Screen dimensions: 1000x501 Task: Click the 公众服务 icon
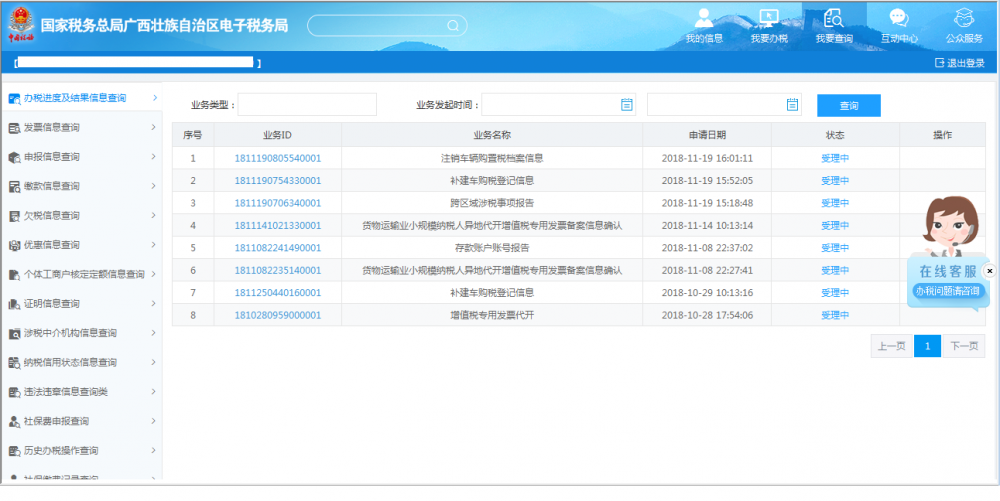pos(964,18)
